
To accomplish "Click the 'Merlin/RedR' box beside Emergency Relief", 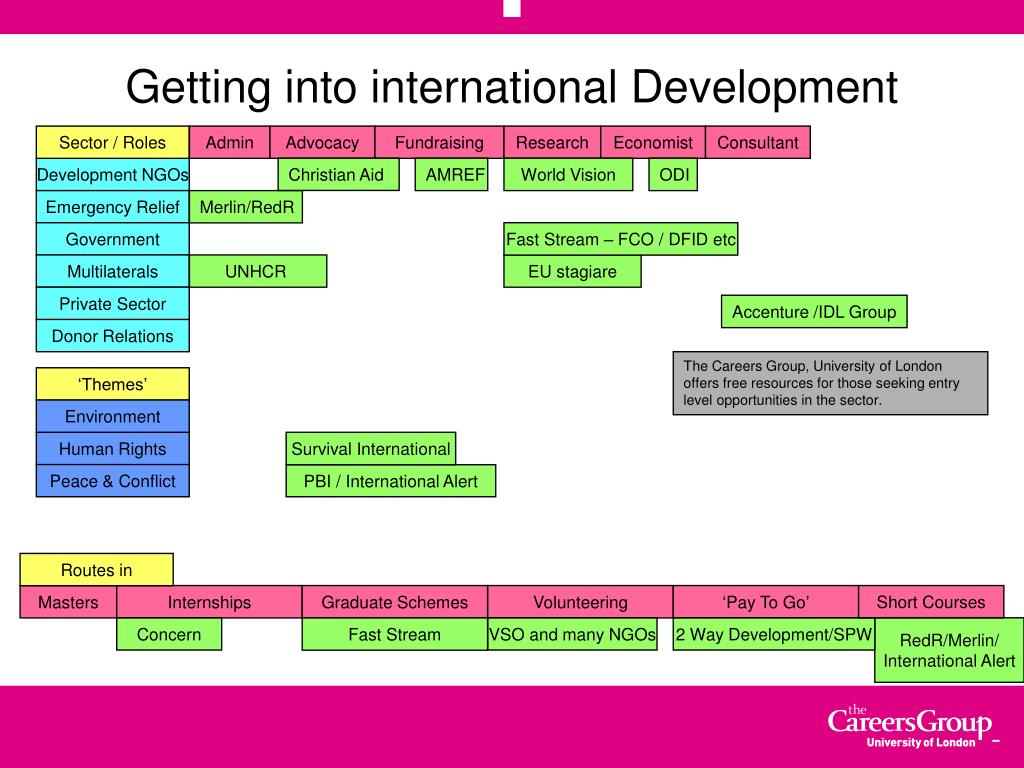I will click(x=246, y=207).
